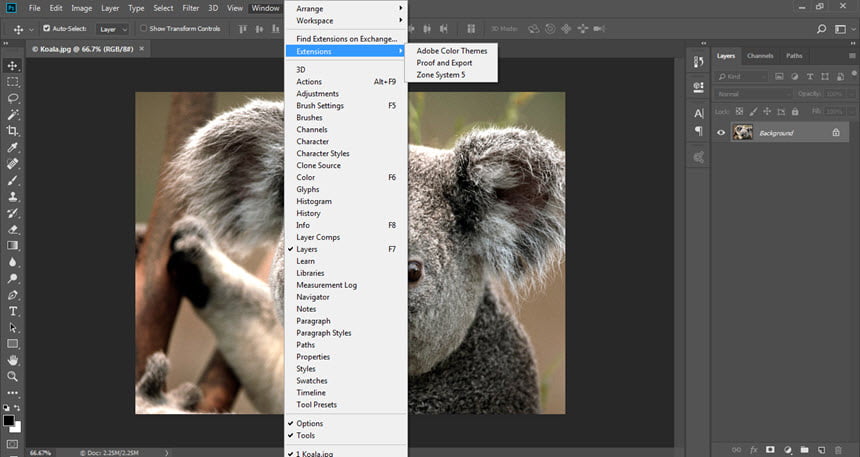
Task: Select the History Brush tool
Action: [x=12, y=213]
